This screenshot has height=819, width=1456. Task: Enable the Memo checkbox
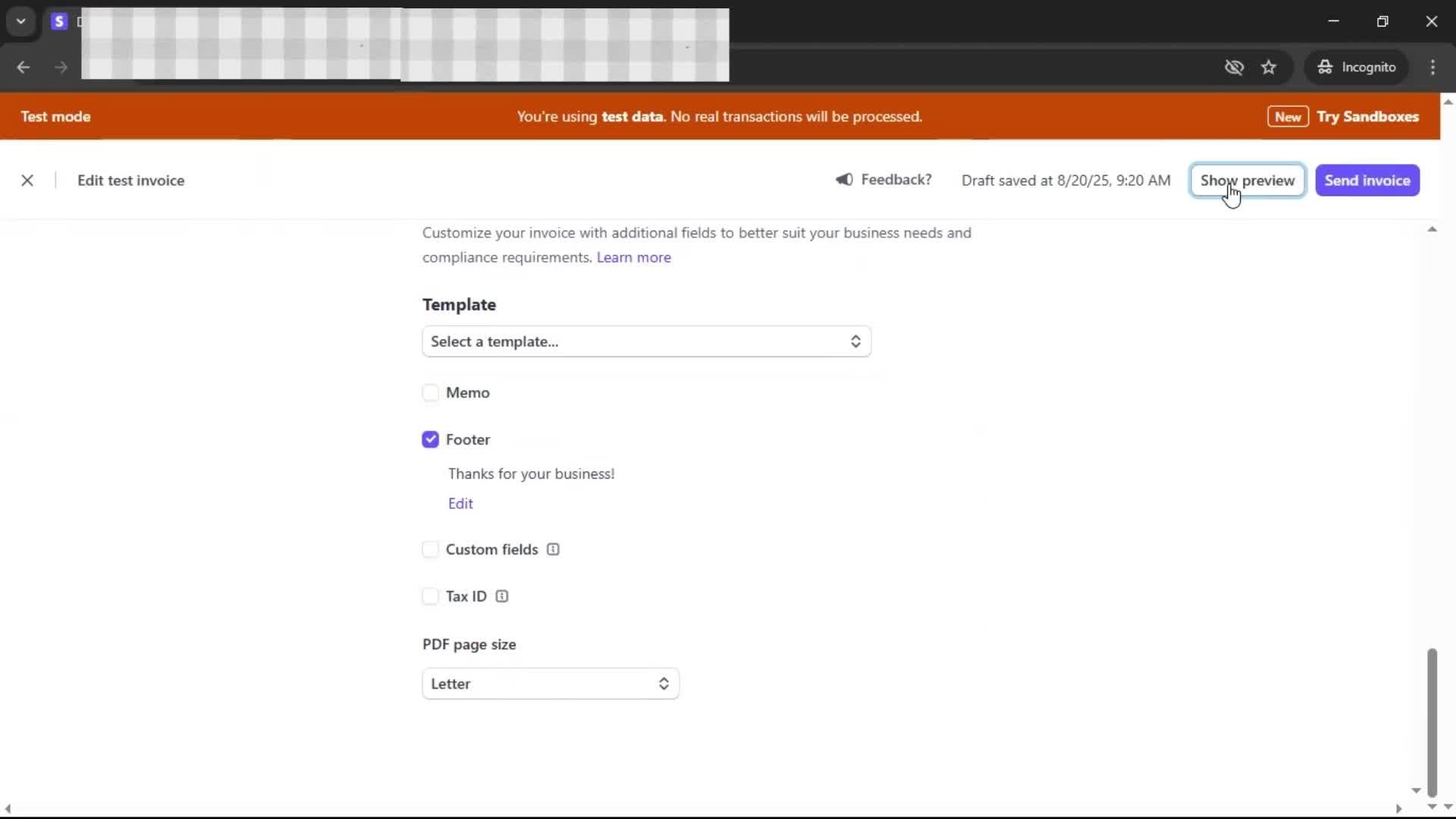[431, 393]
